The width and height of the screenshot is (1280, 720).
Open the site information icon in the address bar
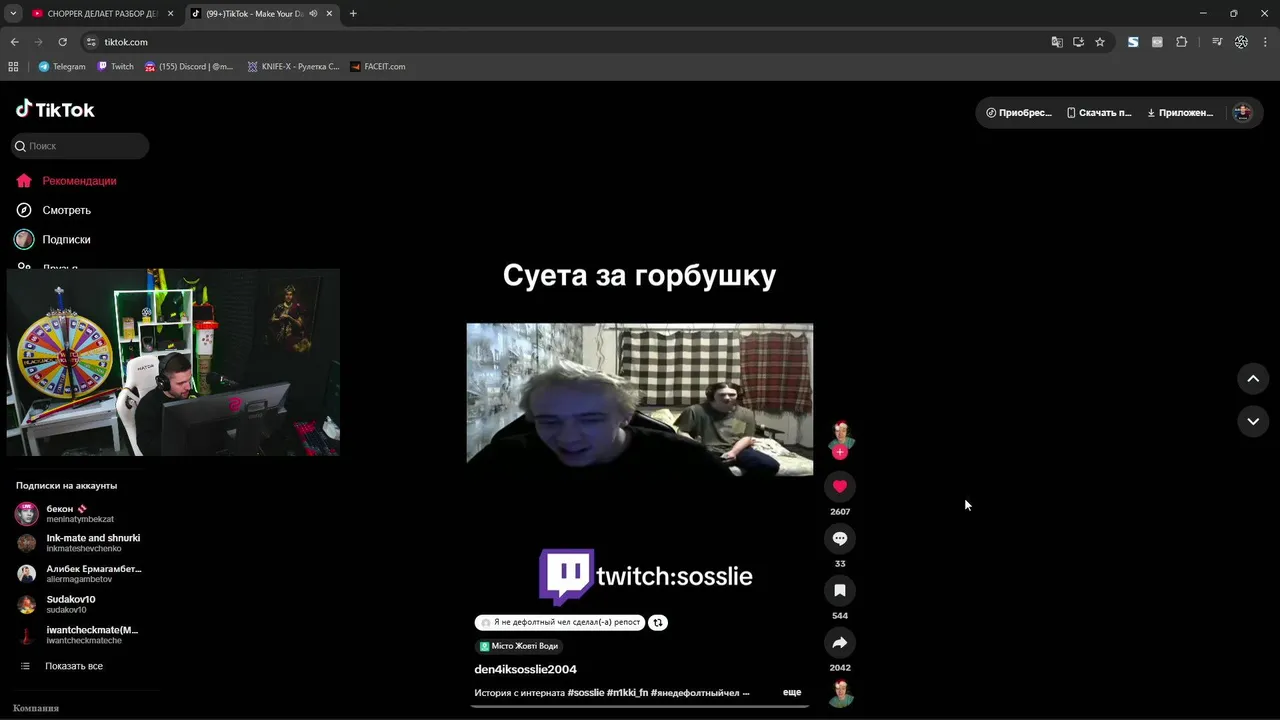pyautogui.click(x=91, y=42)
